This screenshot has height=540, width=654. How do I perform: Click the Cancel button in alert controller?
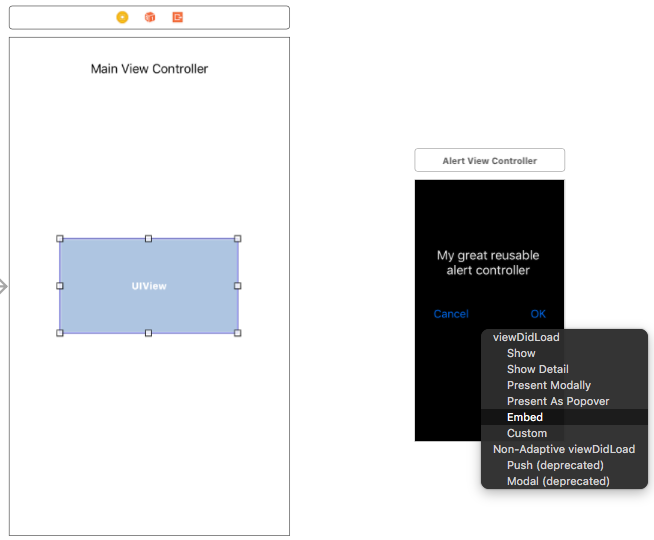(x=451, y=314)
